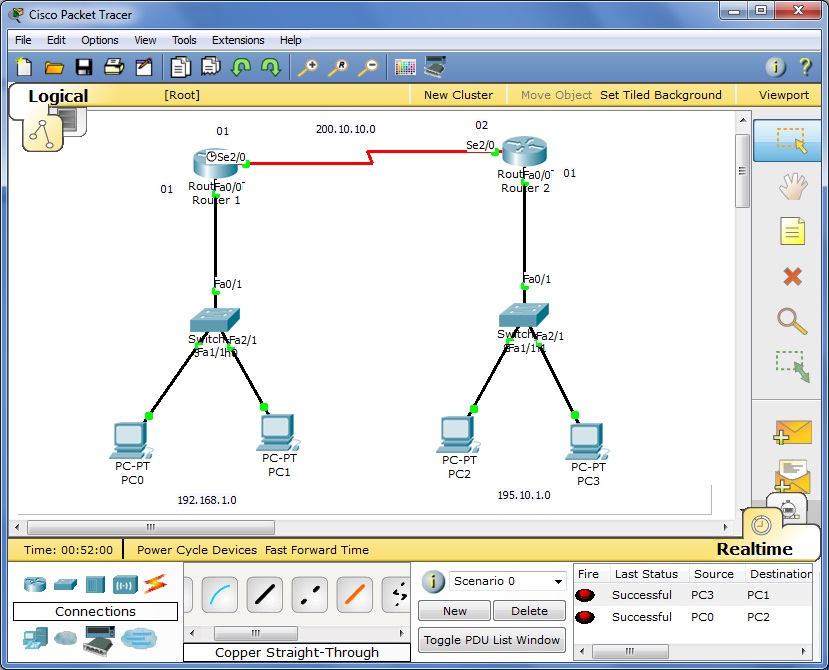Open the File menu
This screenshot has height=670, width=829.
[23, 40]
